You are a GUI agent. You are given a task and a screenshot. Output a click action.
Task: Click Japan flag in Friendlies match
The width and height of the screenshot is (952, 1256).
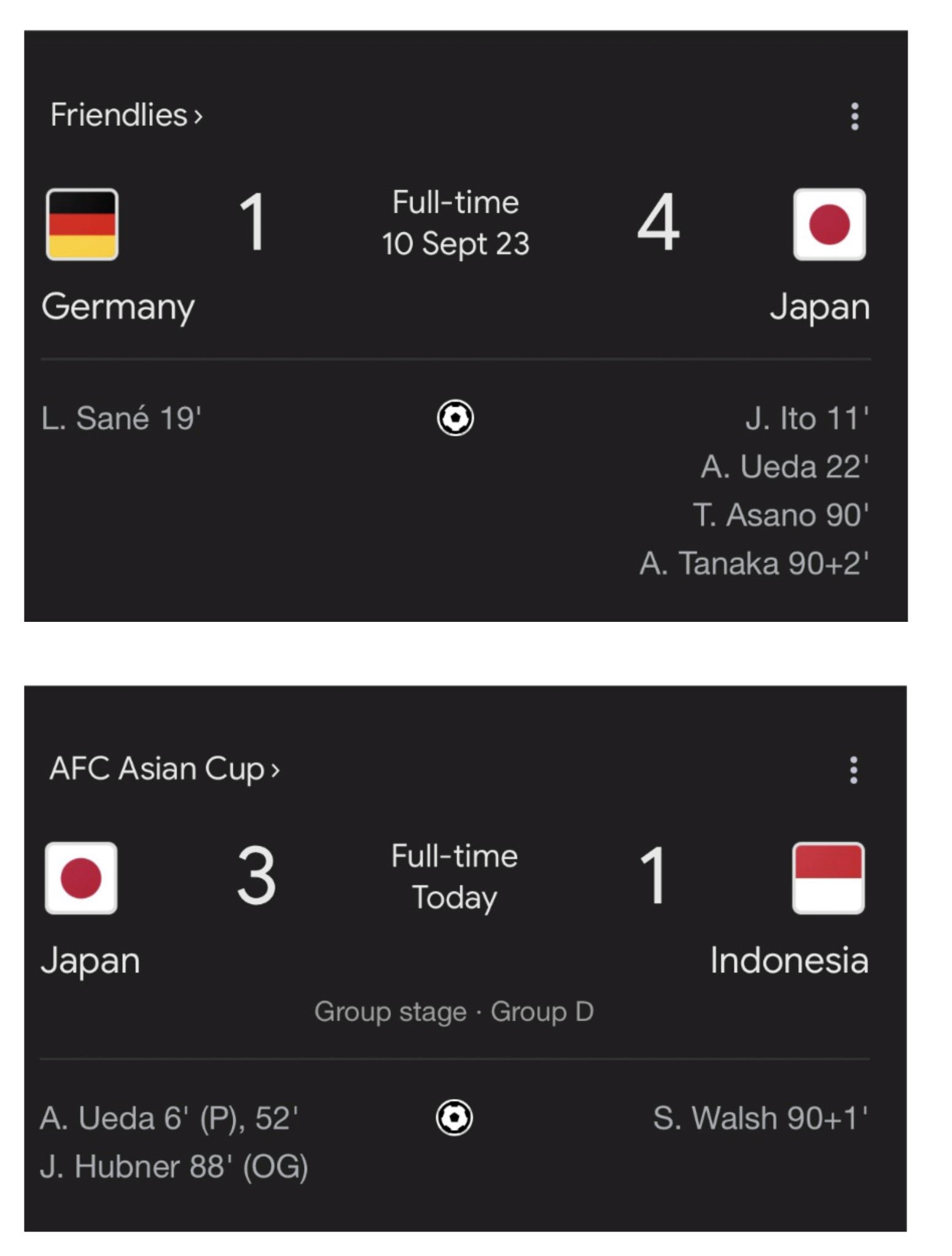pyautogui.click(x=829, y=224)
